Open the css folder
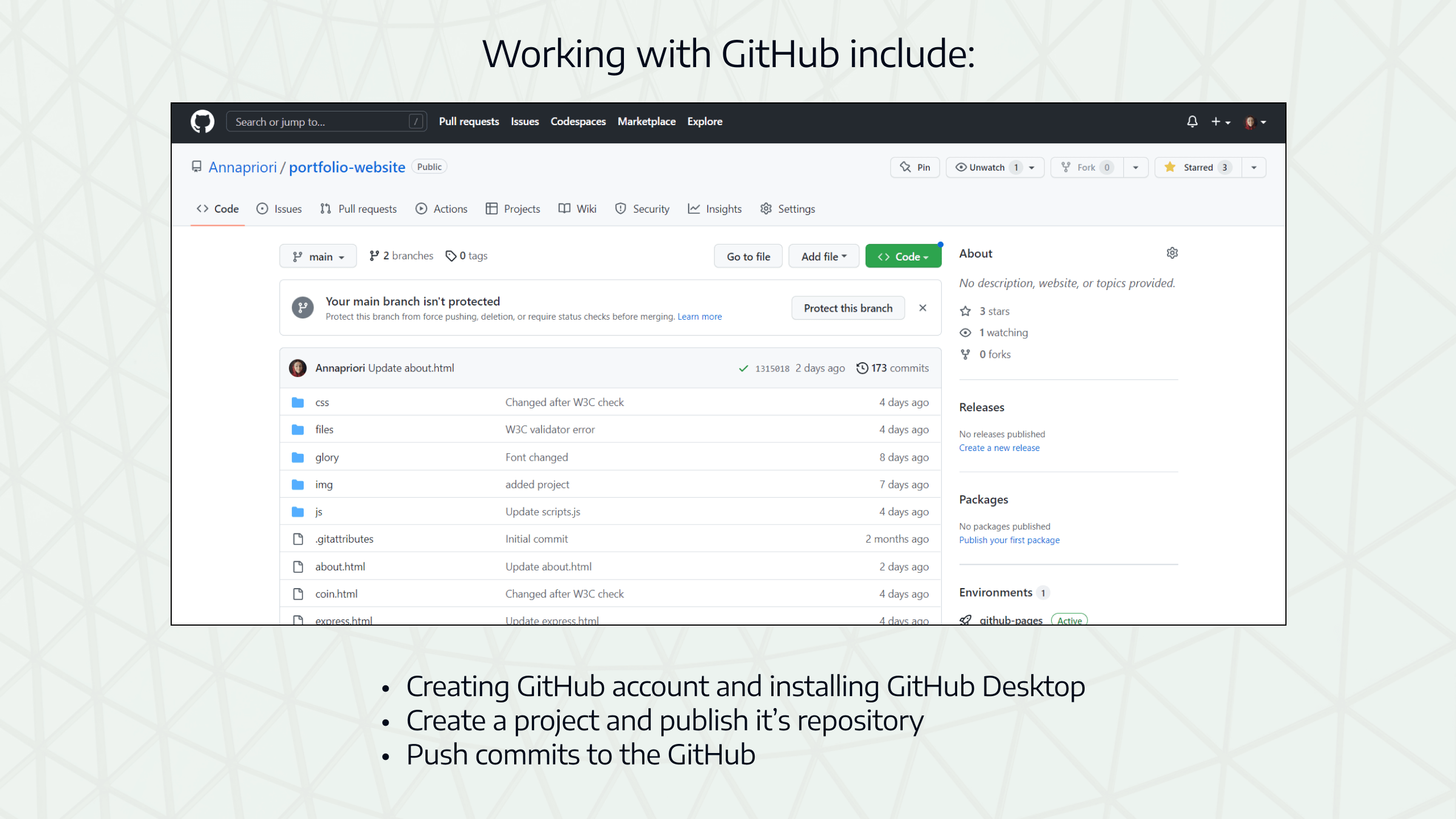Screen dimensions: 1456x819 click(322, 402)
